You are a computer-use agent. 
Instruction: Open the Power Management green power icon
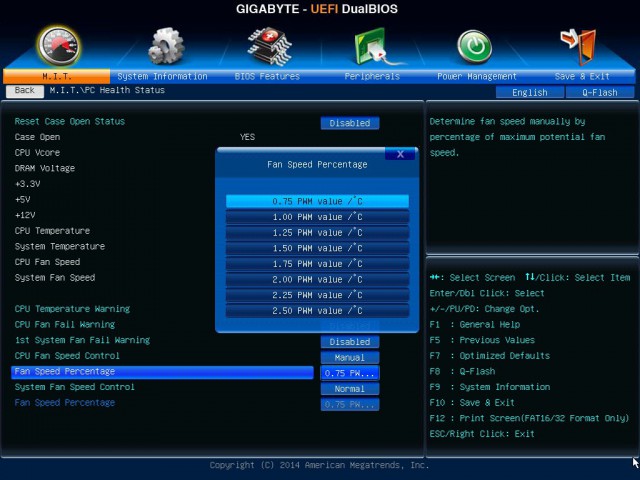pos(474,47)
